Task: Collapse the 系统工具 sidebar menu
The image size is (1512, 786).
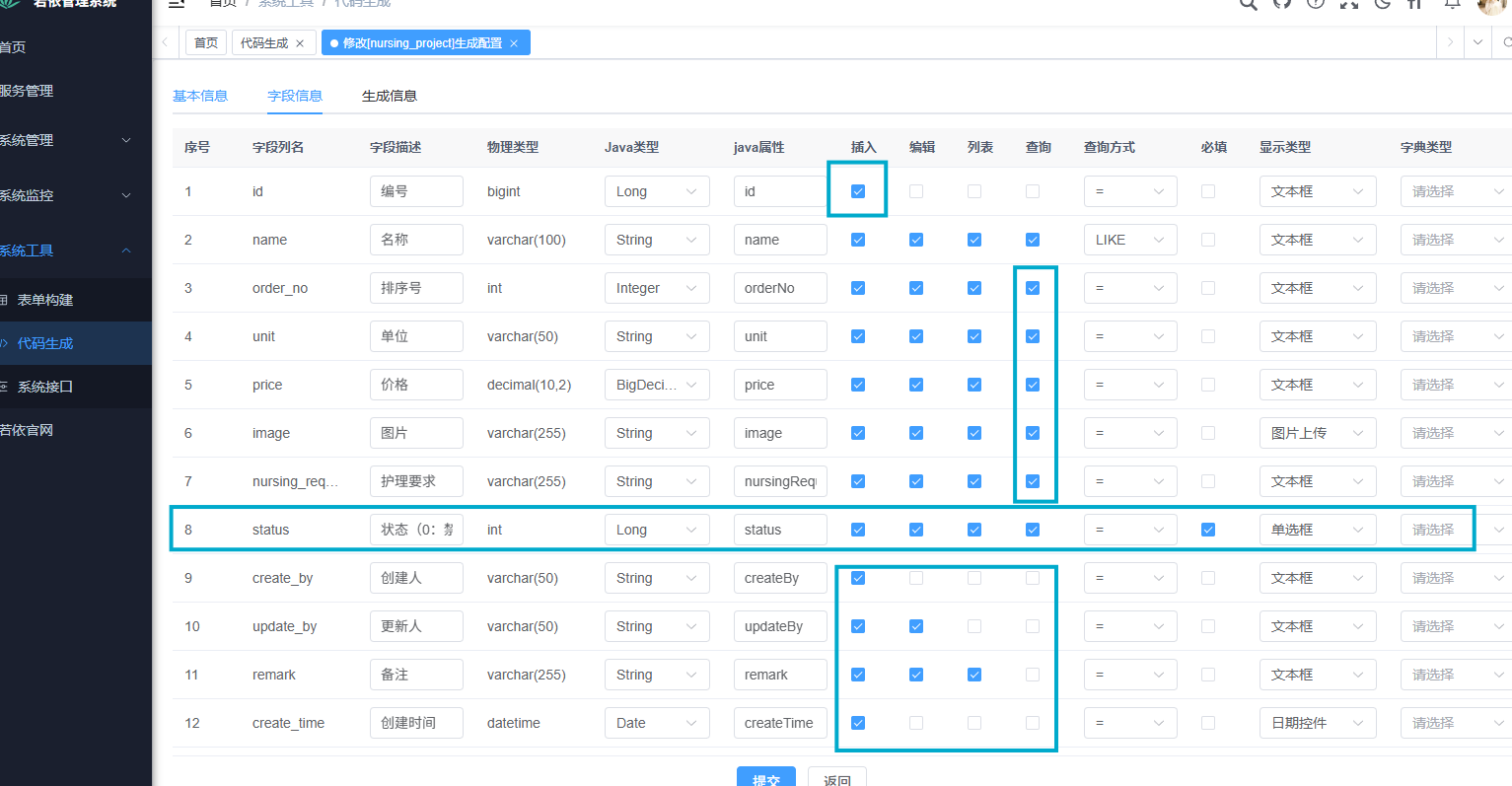Action: coord(76,250)
